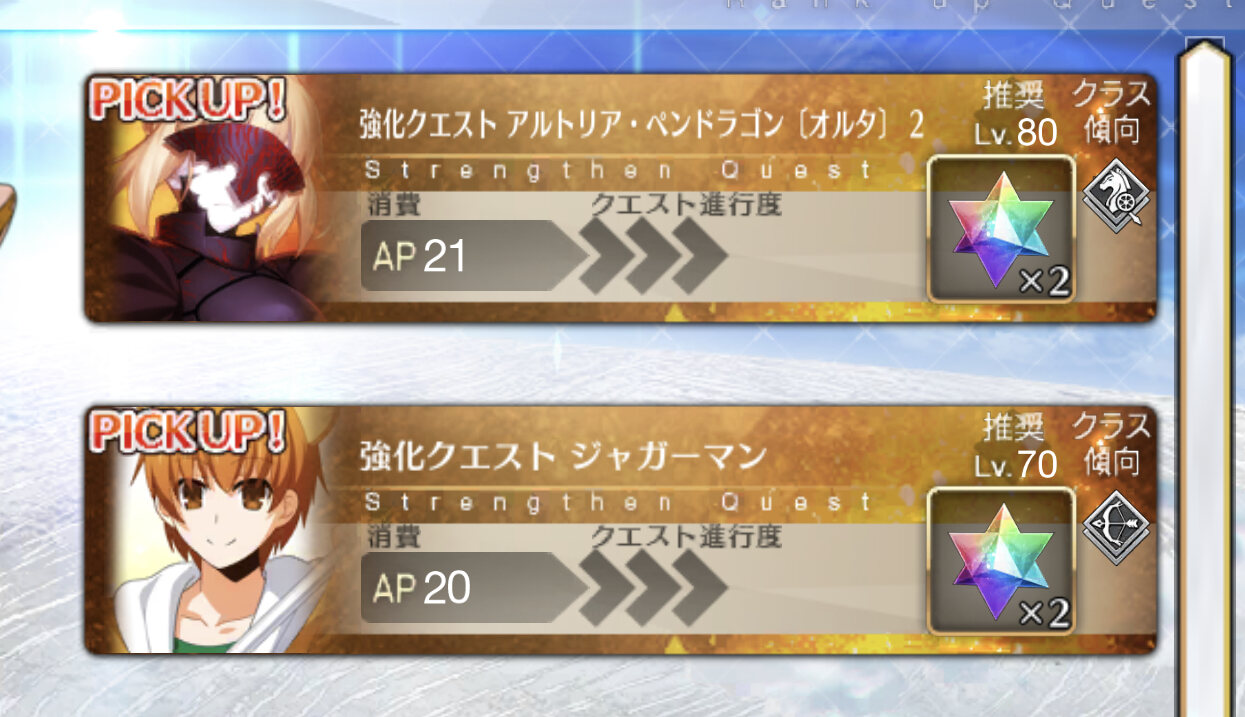Click the AP 20 cost label
Image resolution: width=1245 pixels, height=717 pixels.
421,589
